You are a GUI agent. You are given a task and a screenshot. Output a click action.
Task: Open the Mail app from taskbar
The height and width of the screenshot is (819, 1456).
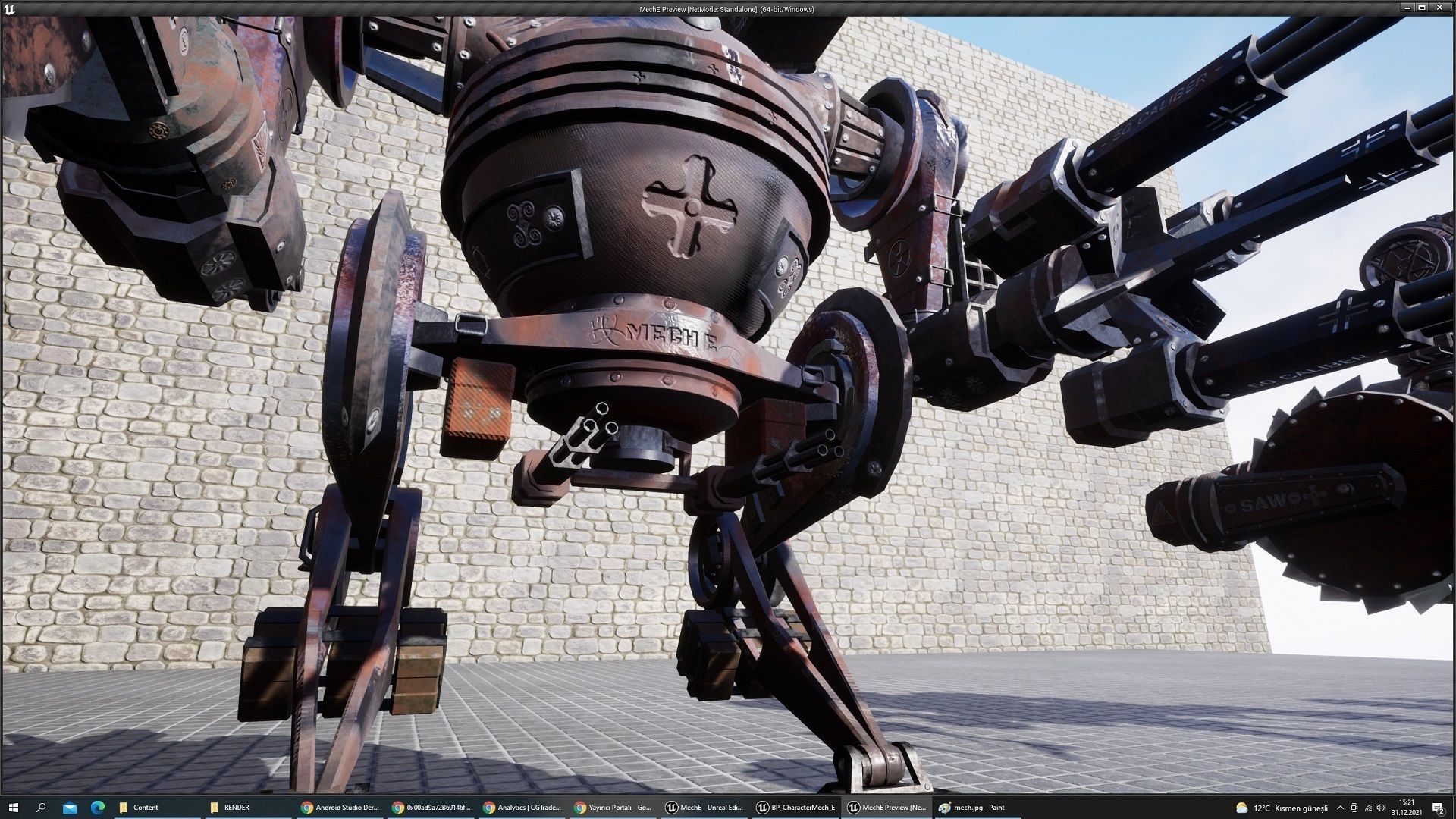pos(69,807)
